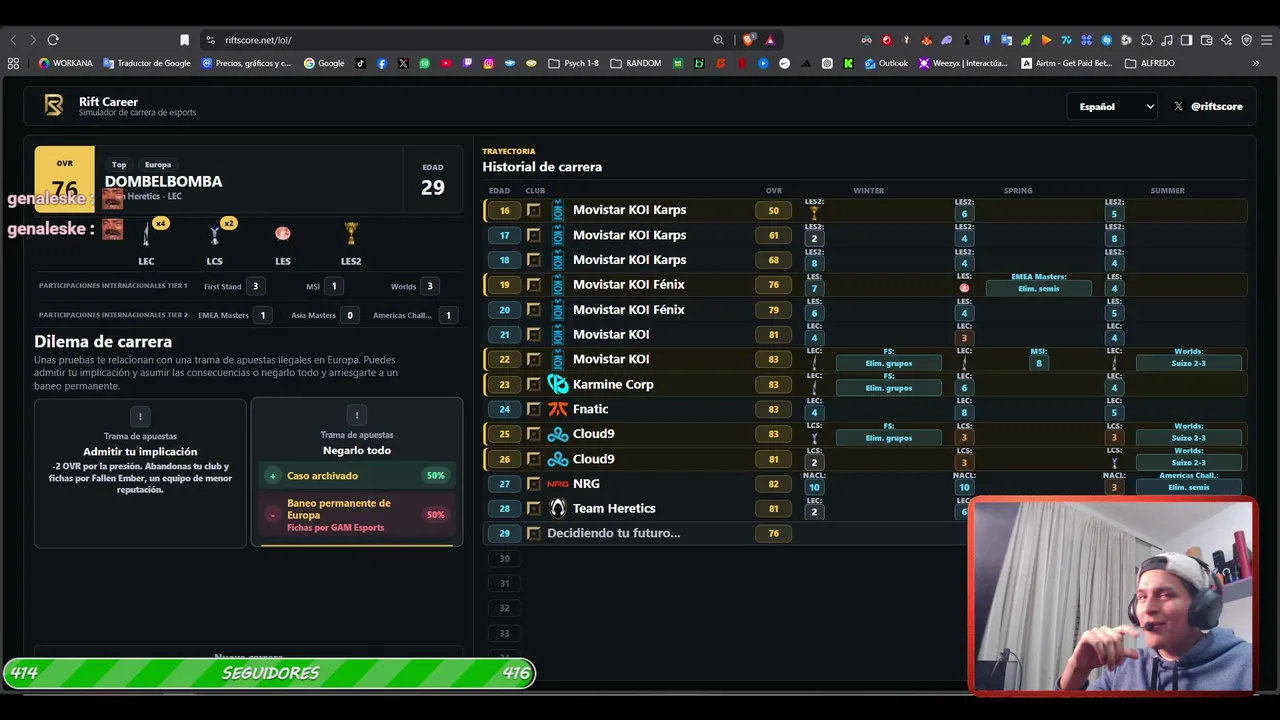Click the Movistar KOI Fénix age 19 row
Screen dimensions: 1280x720
pos(865,285)
